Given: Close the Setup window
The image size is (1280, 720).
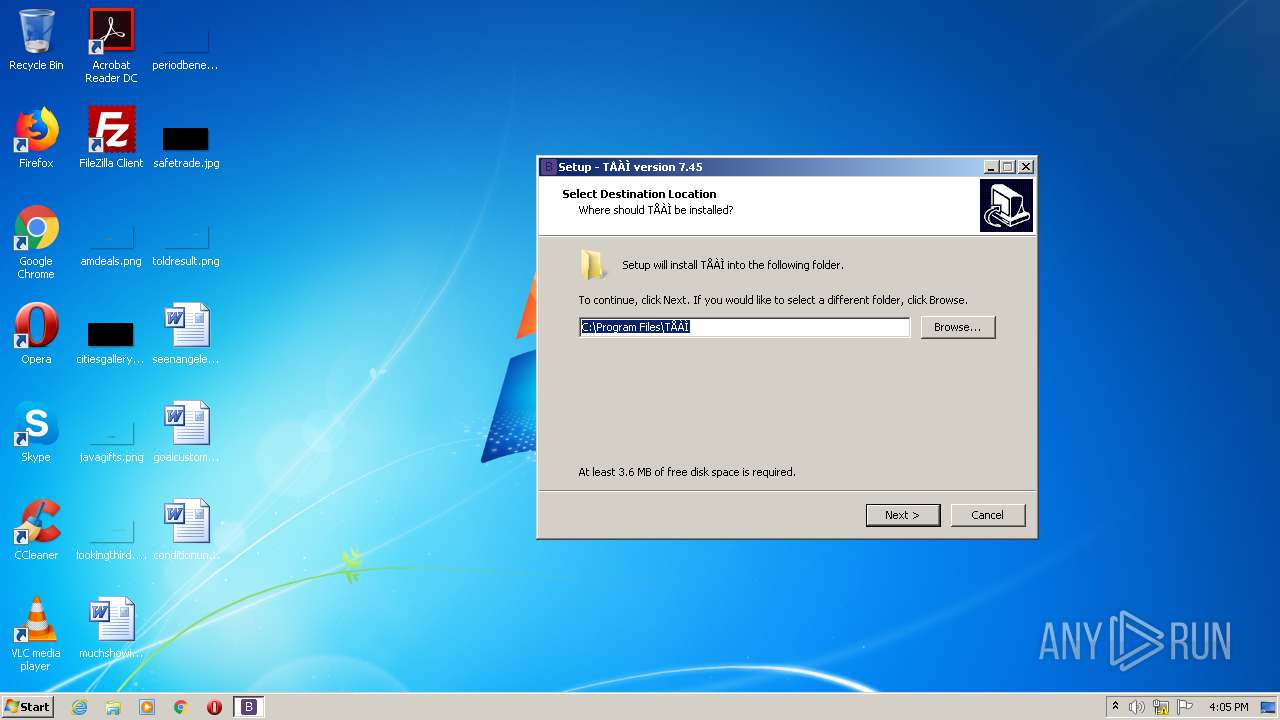Looking at the screenshot, I should [x=1025, y=167].
